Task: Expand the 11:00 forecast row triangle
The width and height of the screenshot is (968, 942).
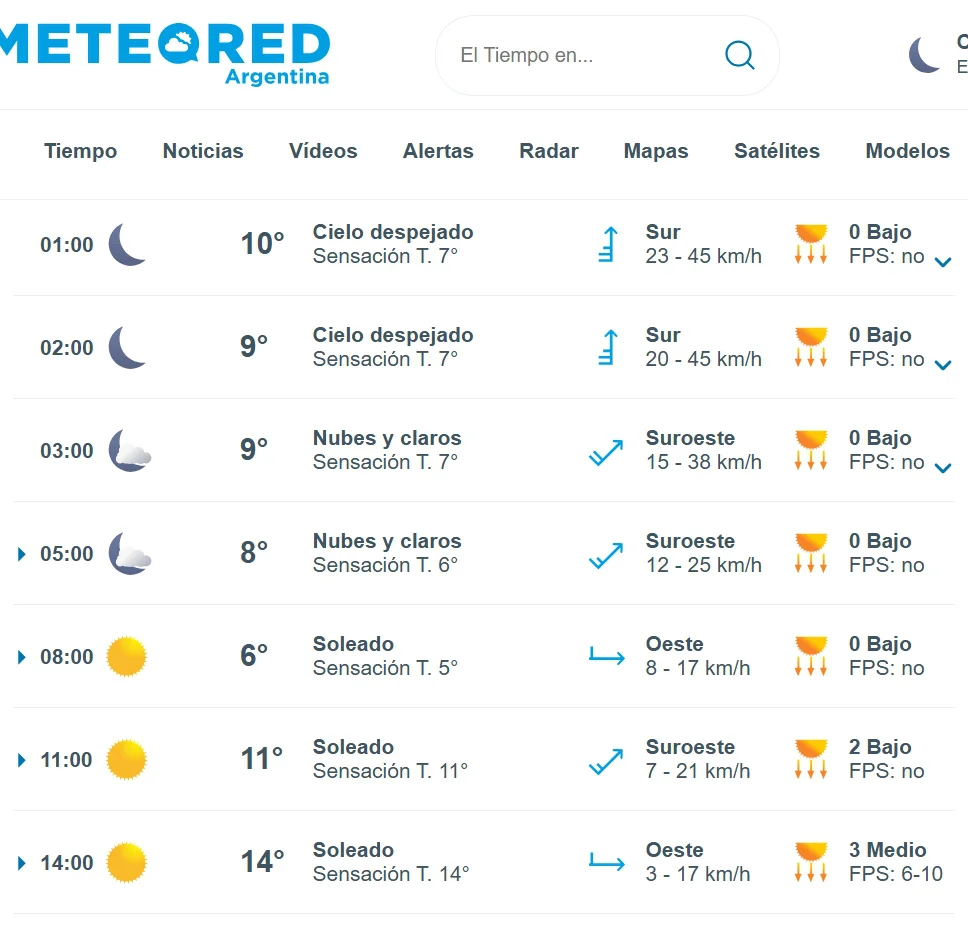Action: click(22, 760)
